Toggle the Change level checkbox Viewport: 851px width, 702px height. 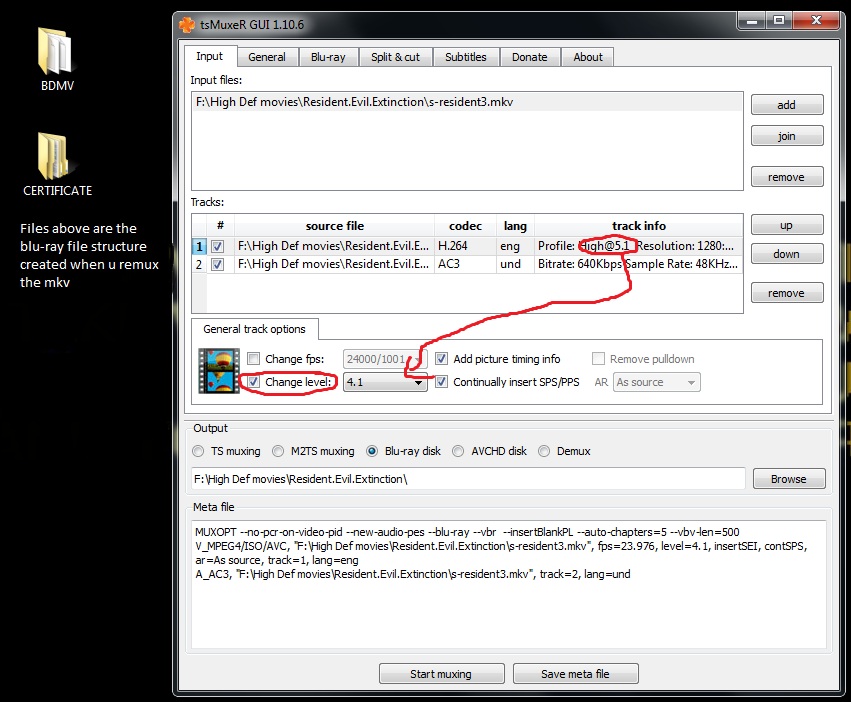[x=253, y=382]
